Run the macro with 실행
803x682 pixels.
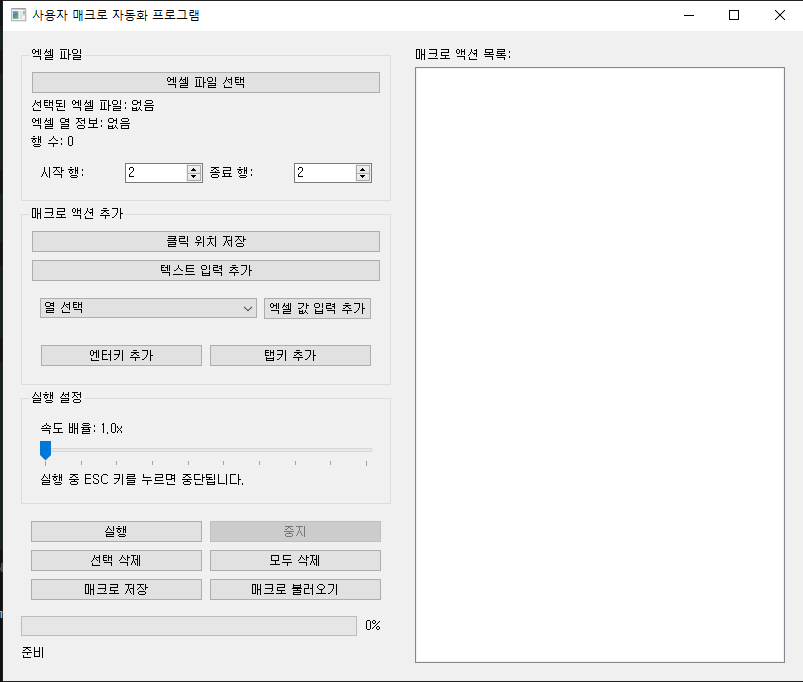pos(115,531)
